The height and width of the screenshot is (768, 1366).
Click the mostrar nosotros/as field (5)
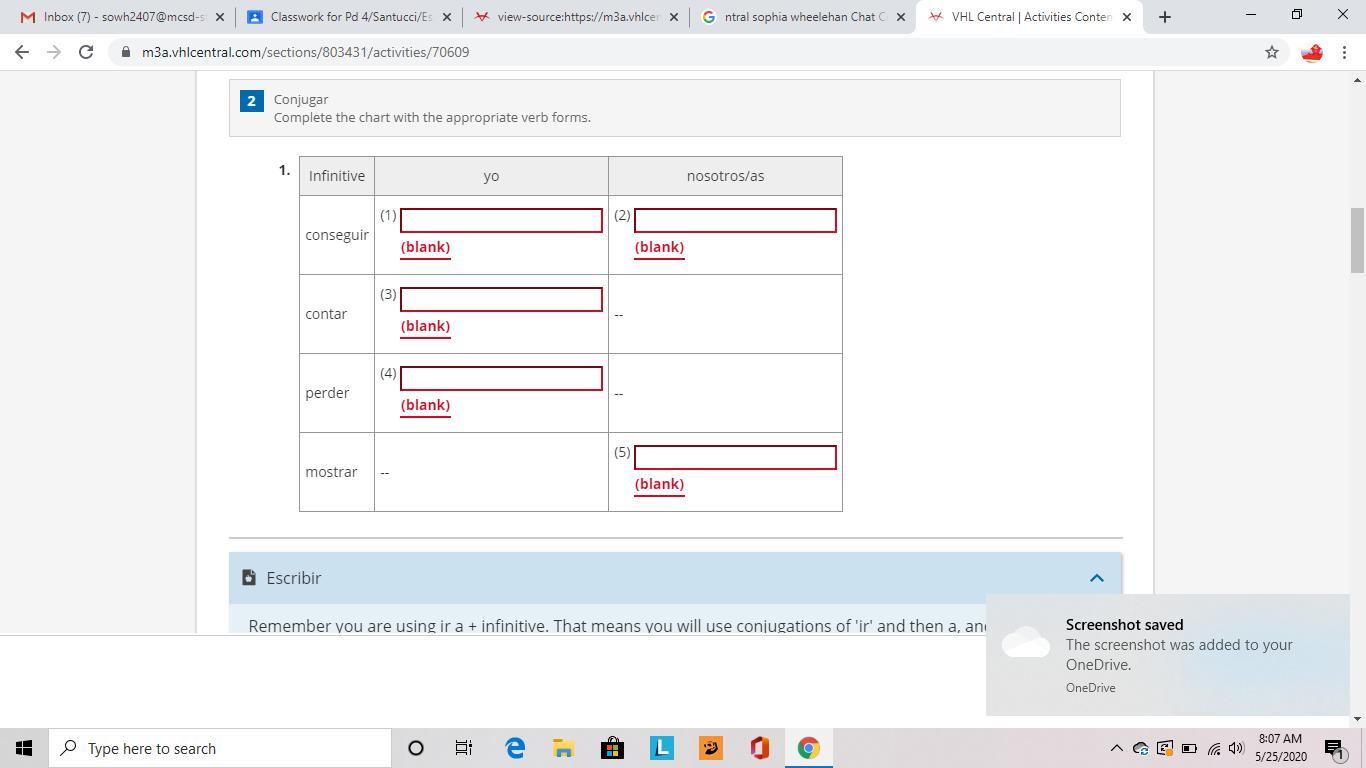[x=735, y=457]
